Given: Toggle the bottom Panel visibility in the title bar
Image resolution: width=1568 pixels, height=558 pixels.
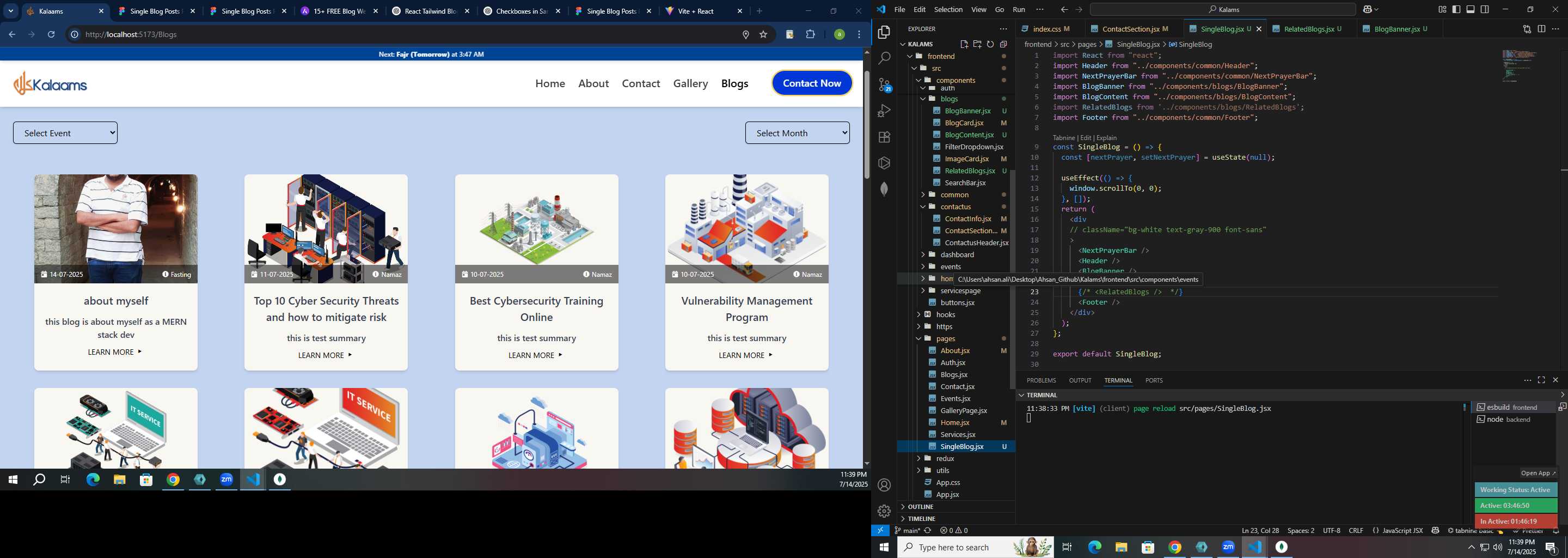Looking at the screenshot, I should pyautogui.click(x=1471, y=9).
